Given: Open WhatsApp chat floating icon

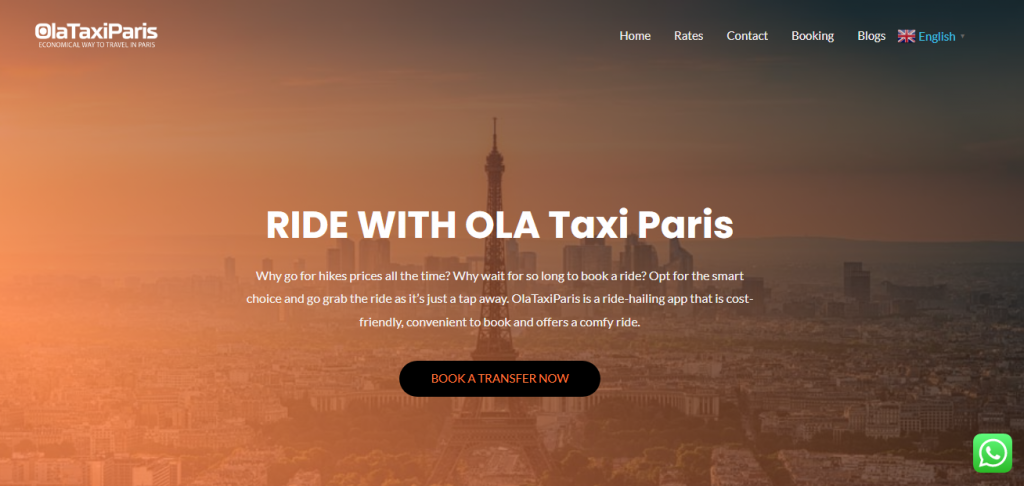Looking at the screenshot, I should (x=992, y=453).
